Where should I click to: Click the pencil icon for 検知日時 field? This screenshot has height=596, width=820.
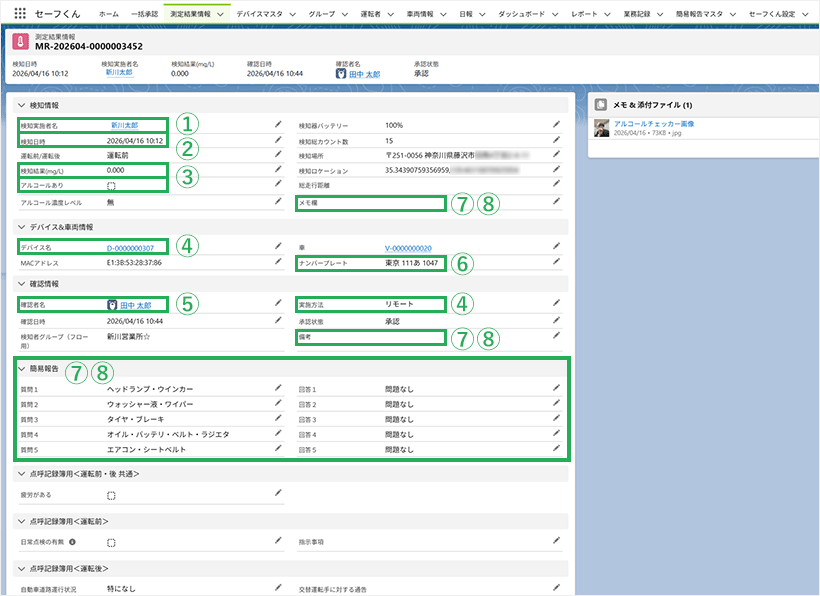click(x=278, y=140)
